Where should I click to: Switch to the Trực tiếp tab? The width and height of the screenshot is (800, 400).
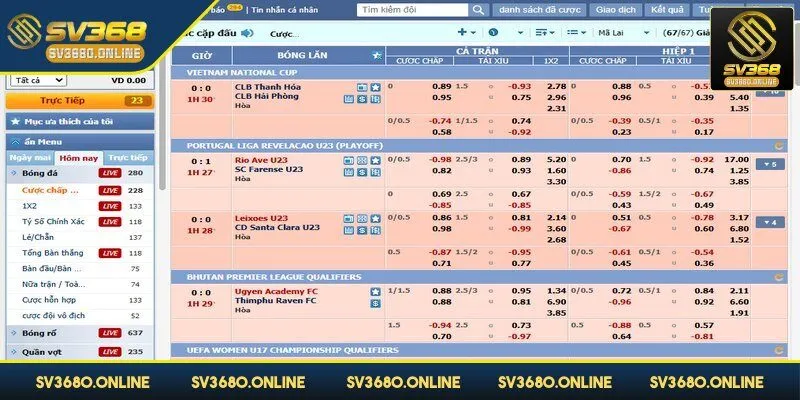click(x=127, y=158)
